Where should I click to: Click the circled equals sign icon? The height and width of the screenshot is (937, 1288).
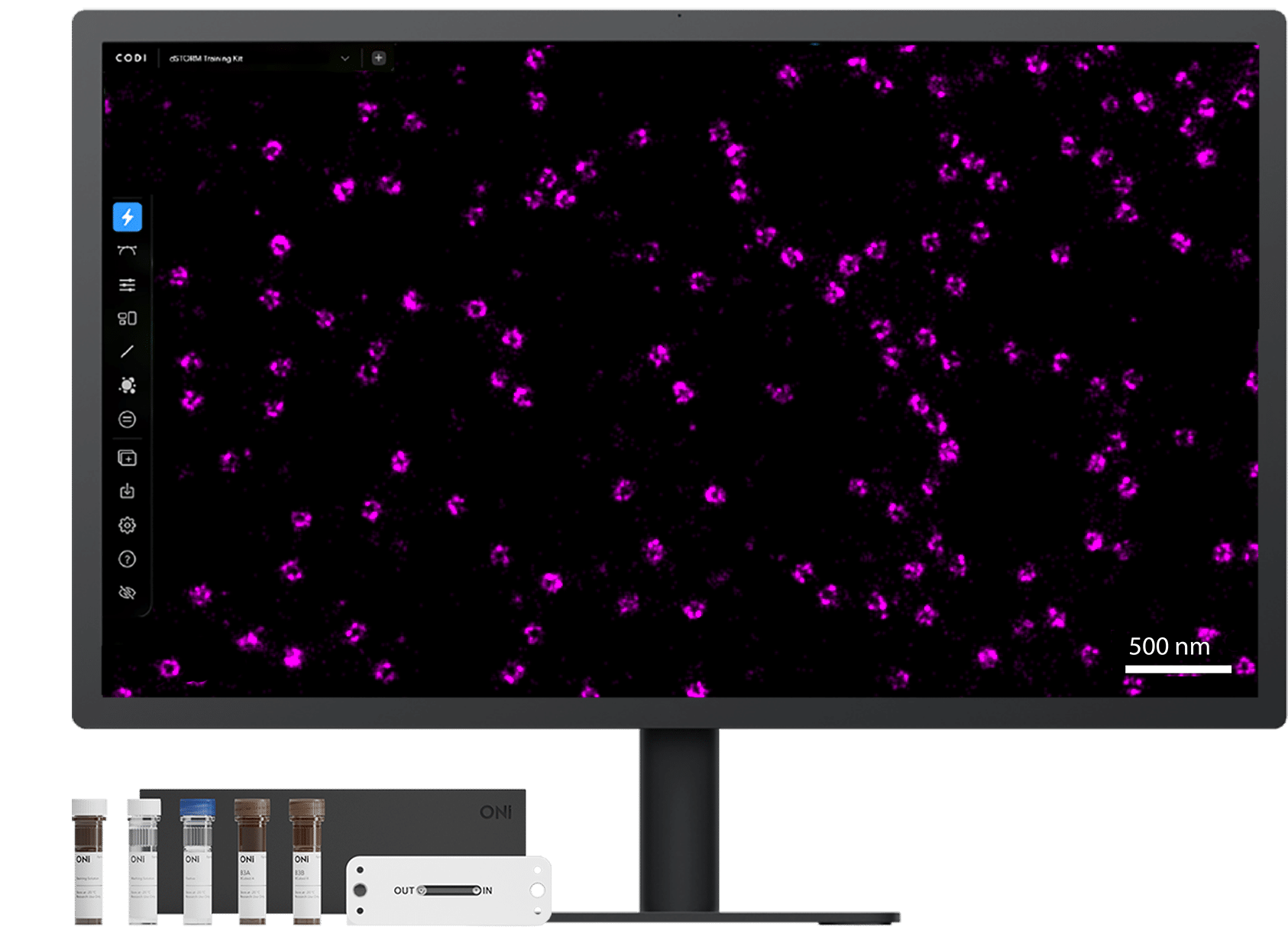(128, 420)
